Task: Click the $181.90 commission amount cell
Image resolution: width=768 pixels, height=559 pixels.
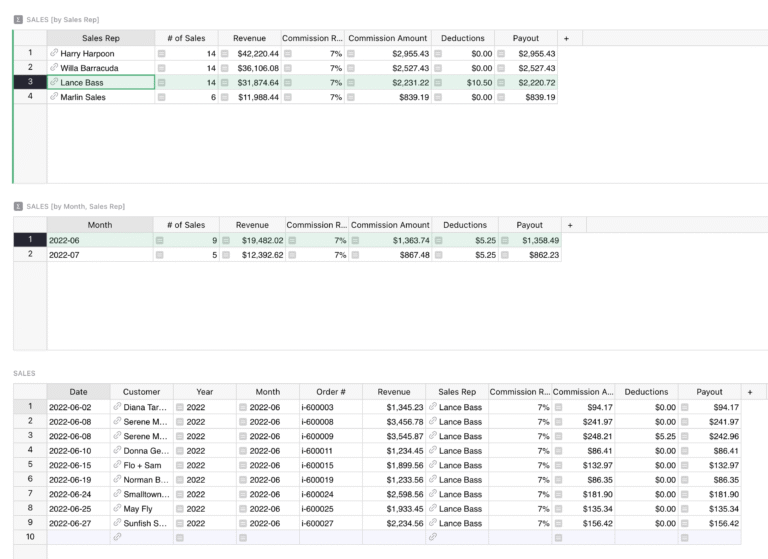Action: click(x=583, y=494)
